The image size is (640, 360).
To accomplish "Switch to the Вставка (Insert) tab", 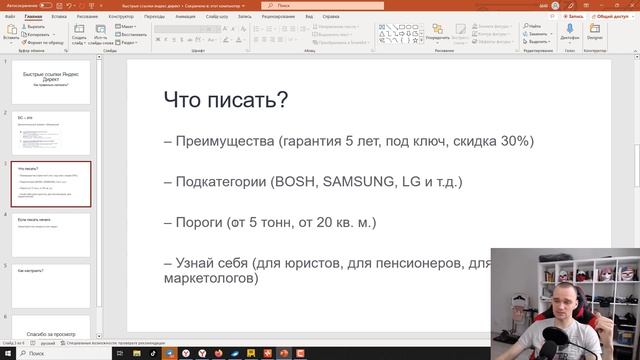I will (x=59, y=17).
